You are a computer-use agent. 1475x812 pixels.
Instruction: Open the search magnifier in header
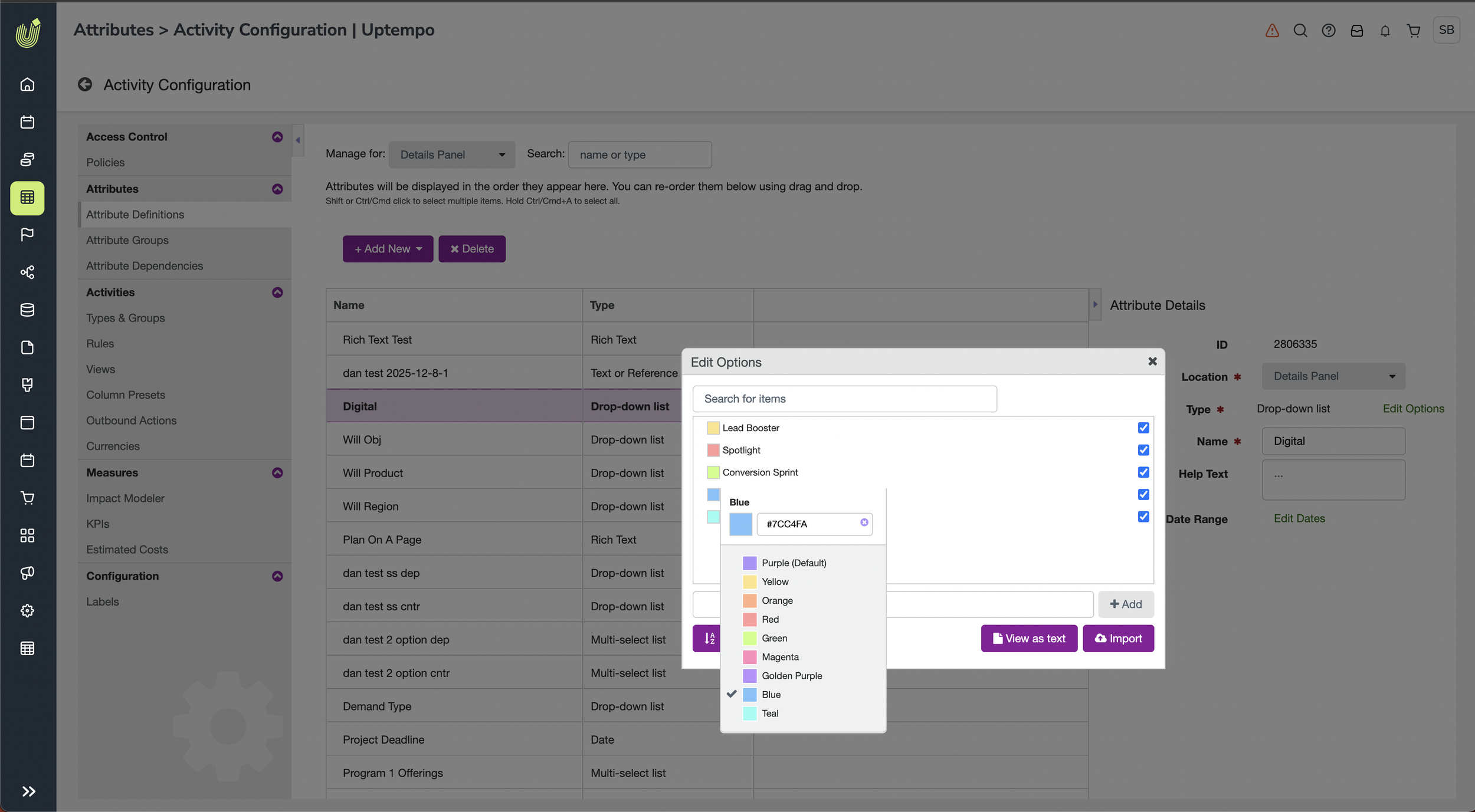point(1300,31)
